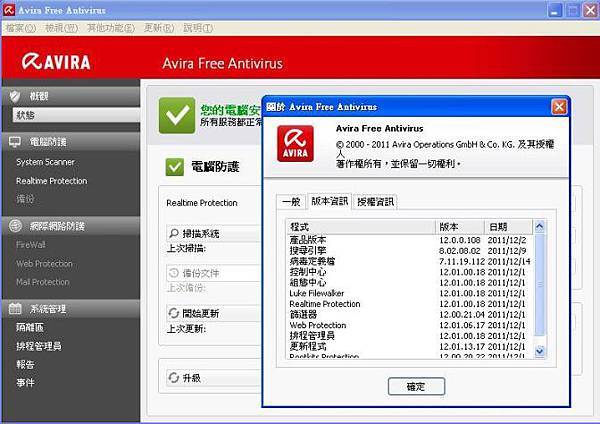Click the 系統管理 sidebar section header

71,308
